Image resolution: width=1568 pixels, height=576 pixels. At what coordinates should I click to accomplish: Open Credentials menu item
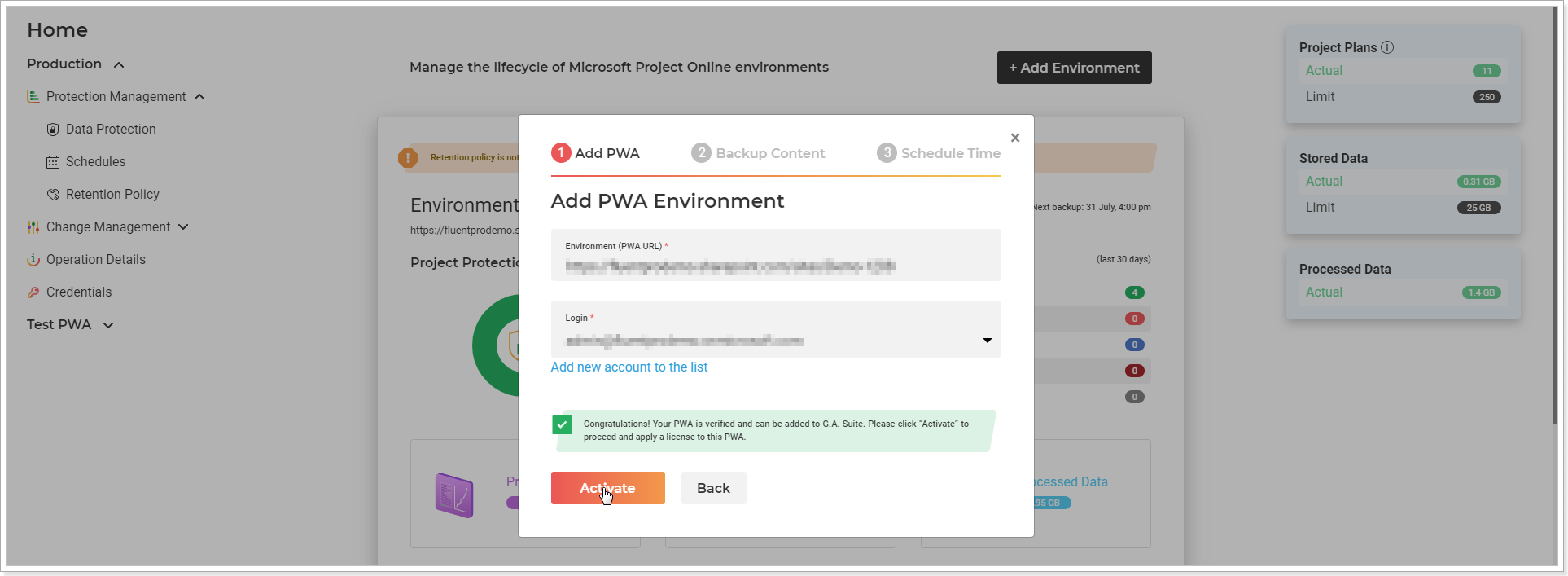(x=79, y=292)
